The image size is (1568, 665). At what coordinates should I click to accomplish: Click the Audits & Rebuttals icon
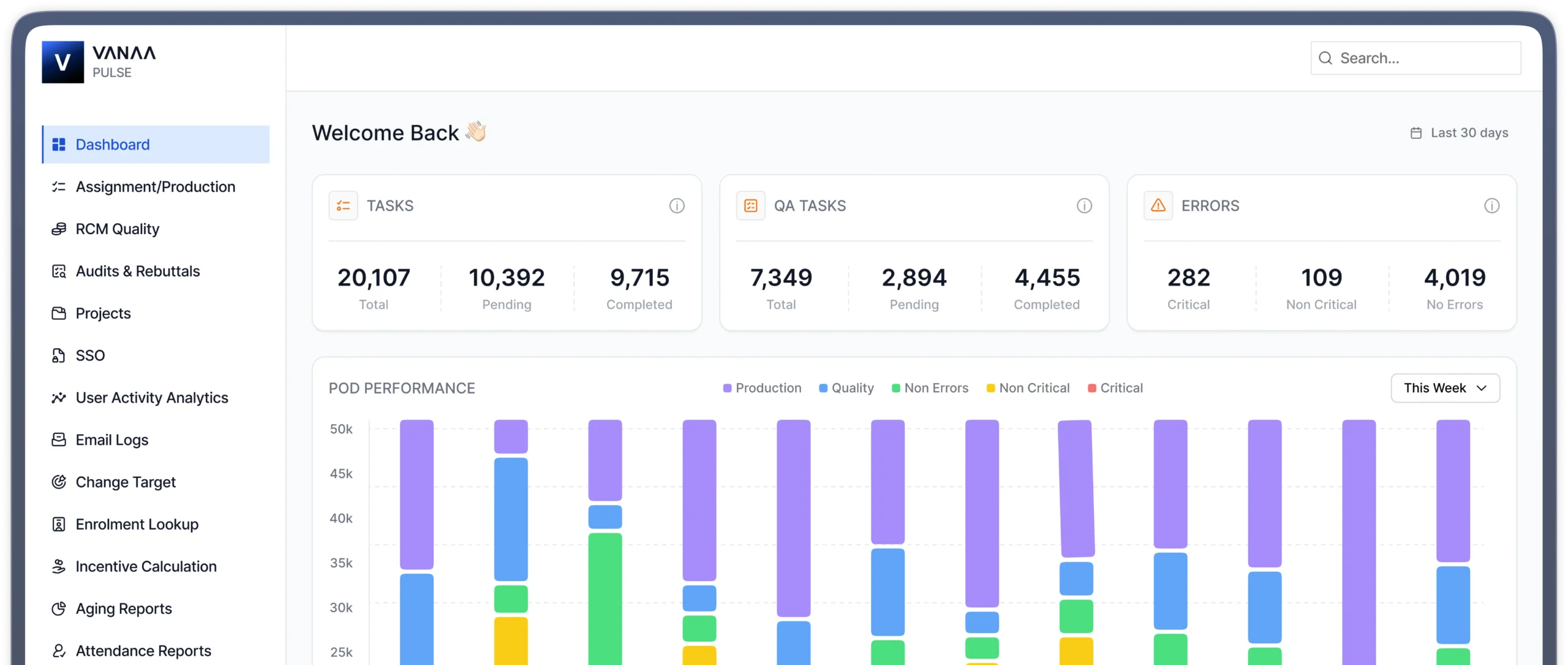pyautogui.click(x=59, y=271)
